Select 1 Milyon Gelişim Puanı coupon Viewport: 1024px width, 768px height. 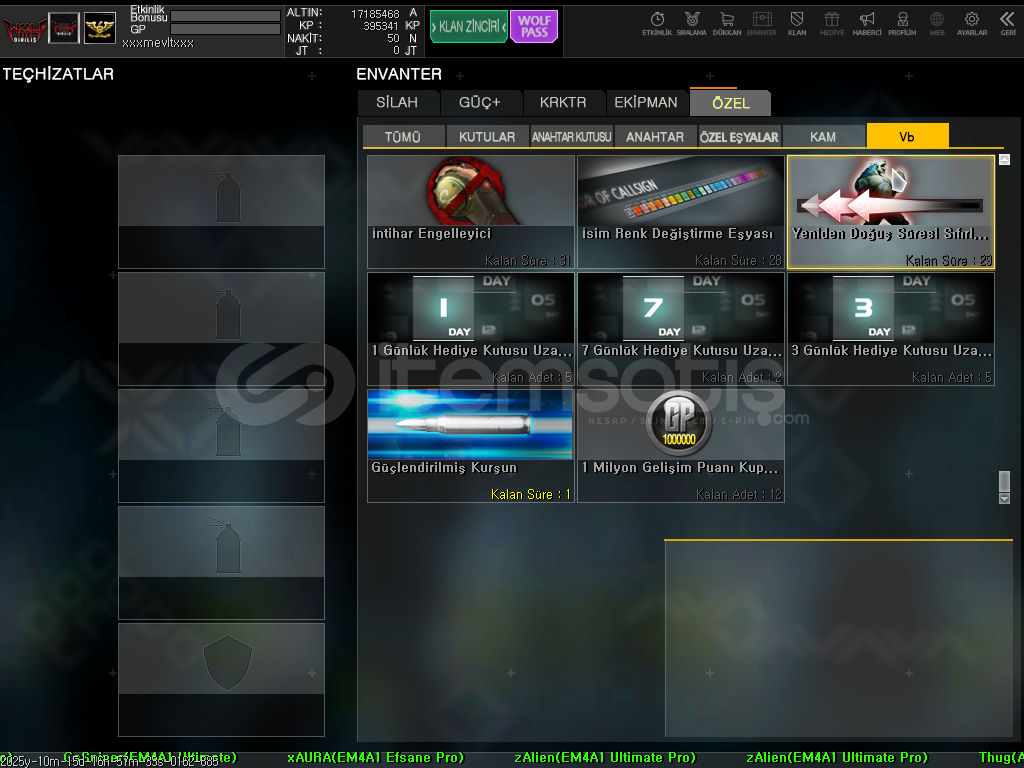pyautogui.click(x=681, y=446)
